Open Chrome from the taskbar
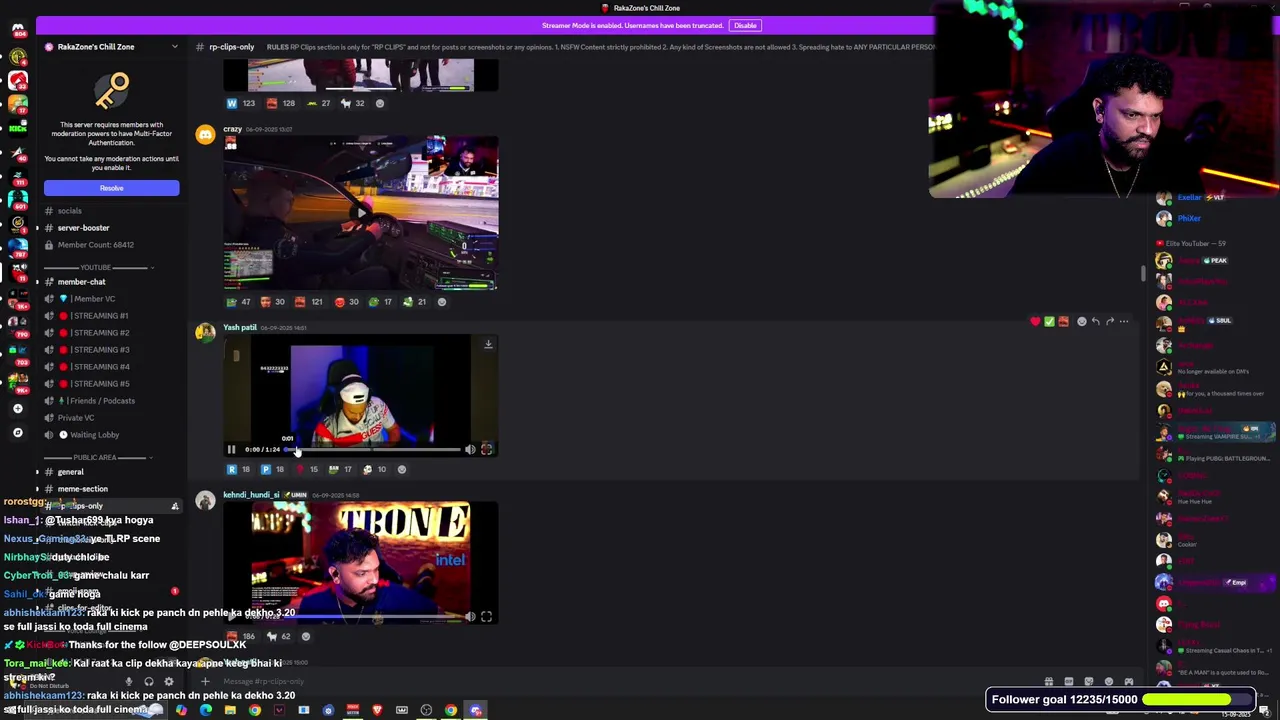The width and height of the screenshot is (1280, 720). [x=255, y=711]
